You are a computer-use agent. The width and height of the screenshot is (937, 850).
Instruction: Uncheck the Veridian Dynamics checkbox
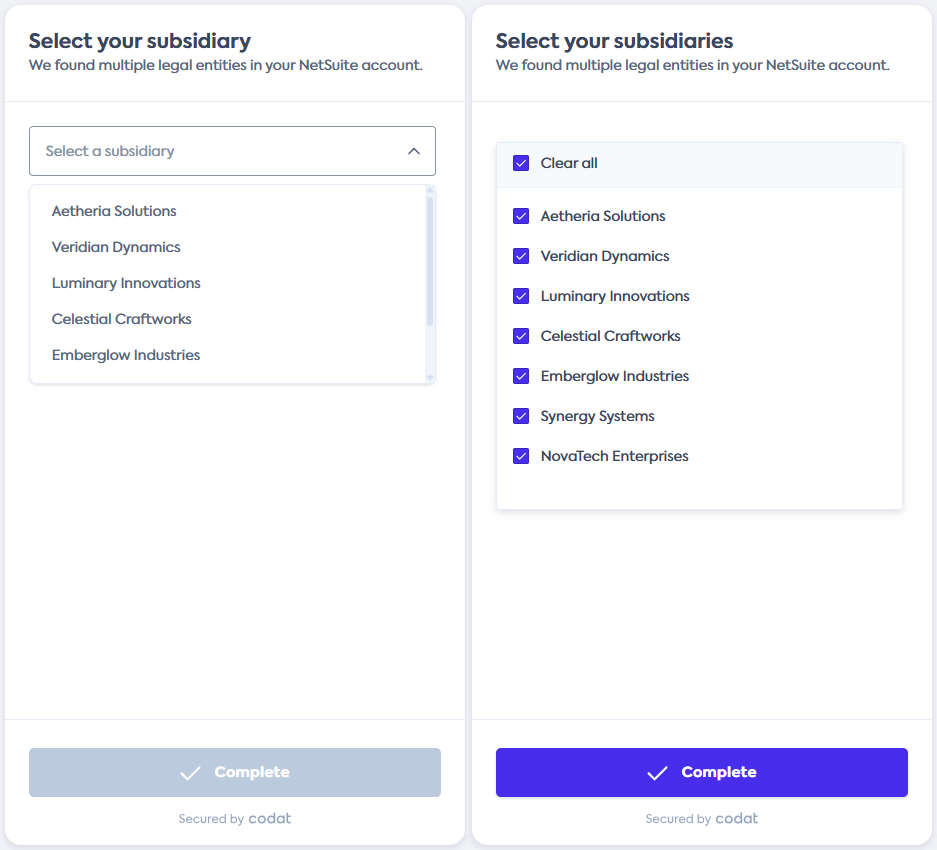(x=521, y=256)
